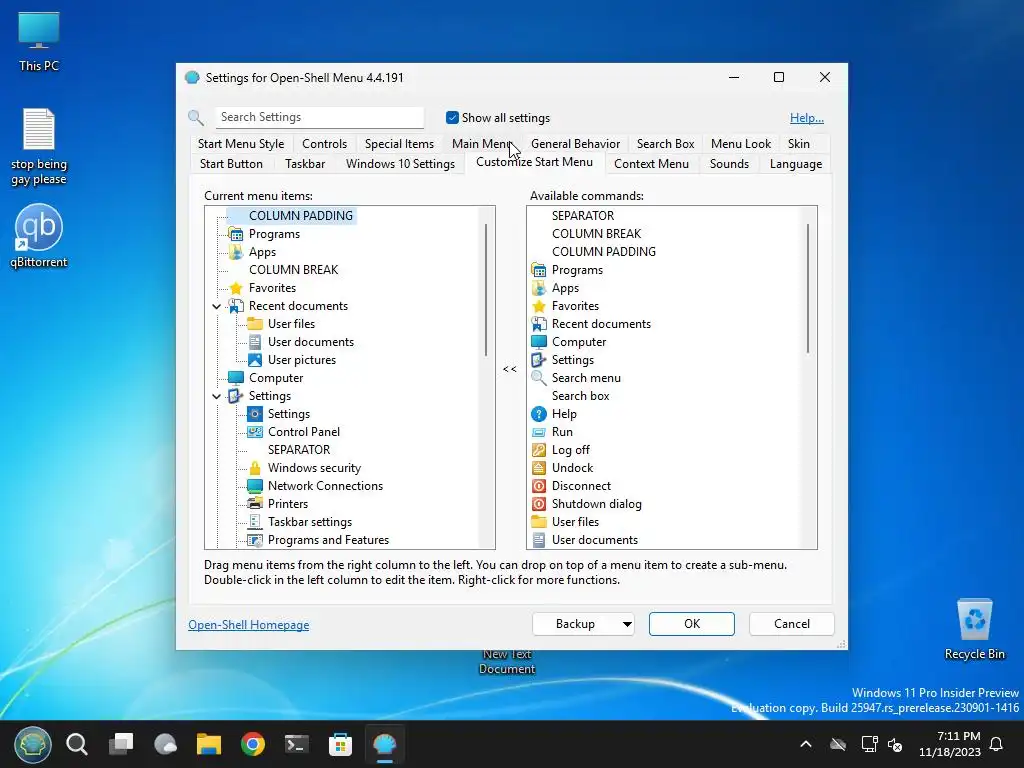Image resolution: width=1024 pixels, height=768 pixels.
Task: Click Disconnect red icon
Action: 539,486
